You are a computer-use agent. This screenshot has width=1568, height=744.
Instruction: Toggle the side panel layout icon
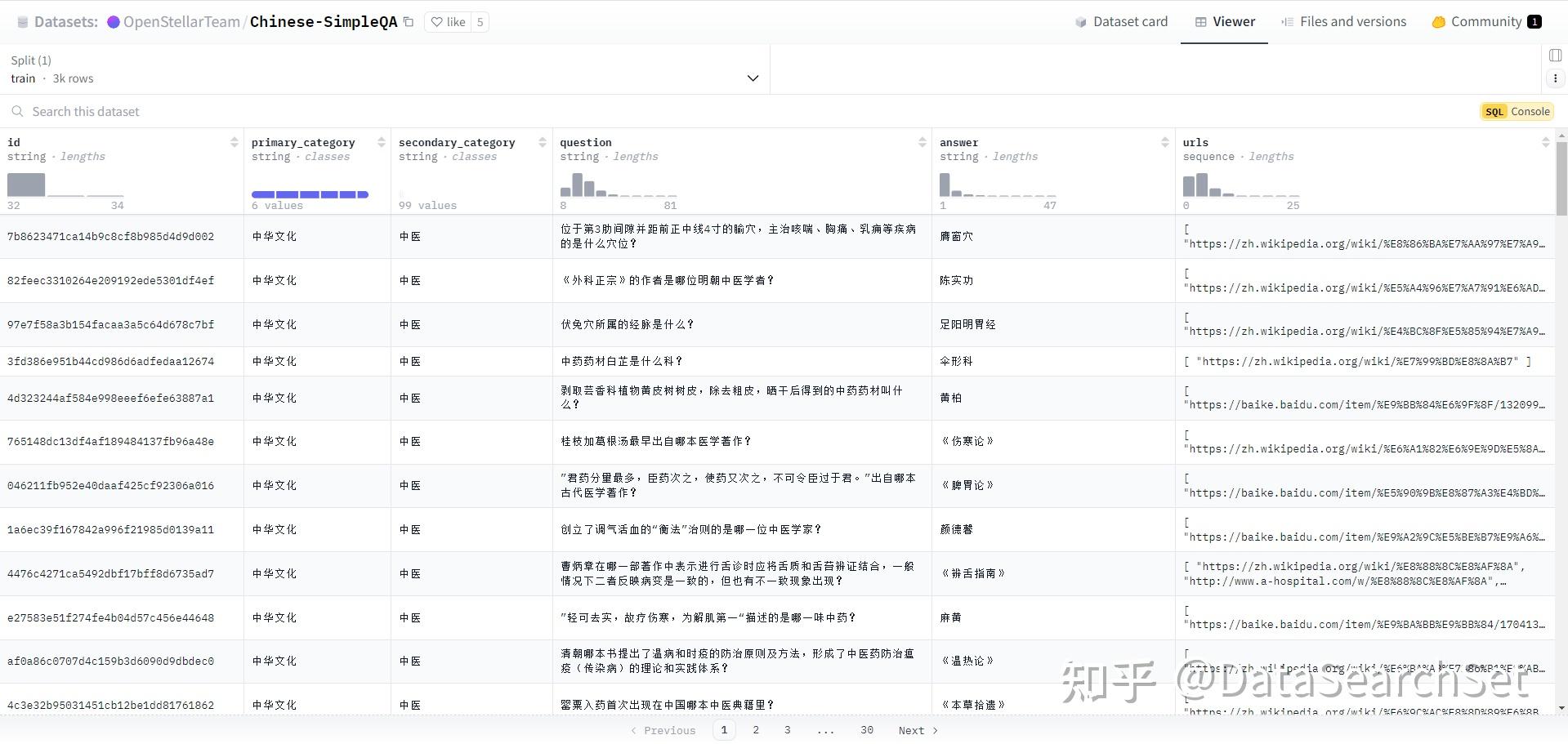[x=1556, y=54]
